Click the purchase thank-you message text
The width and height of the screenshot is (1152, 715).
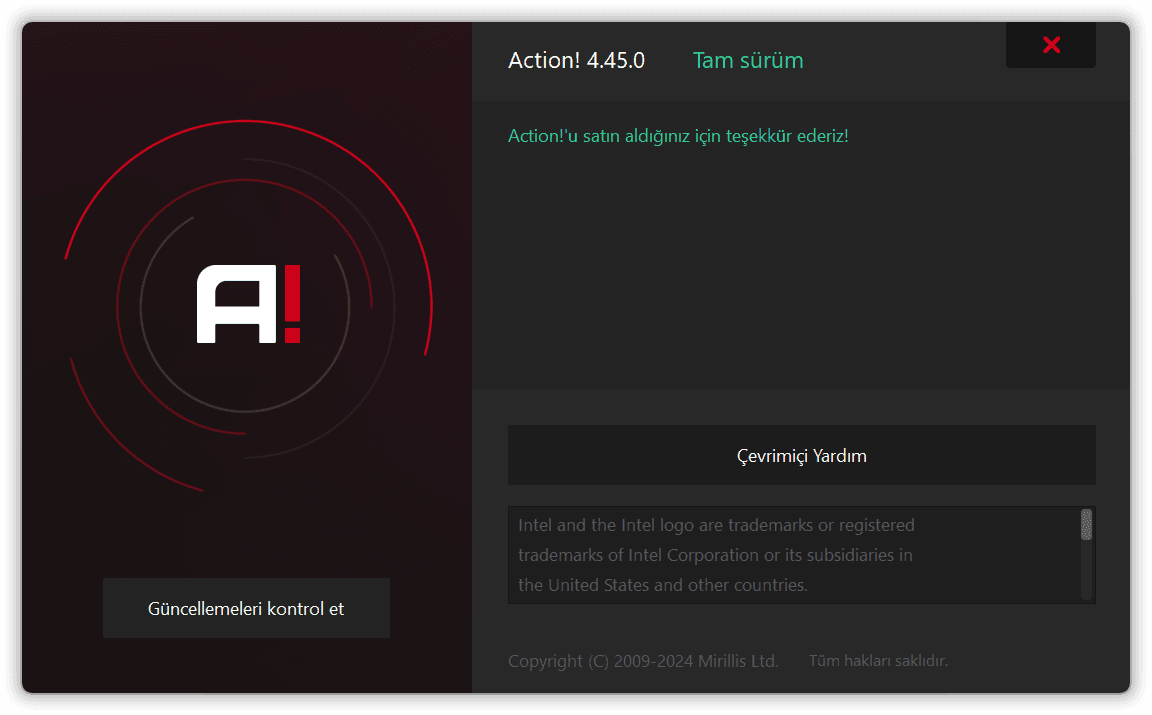(678, 136)
